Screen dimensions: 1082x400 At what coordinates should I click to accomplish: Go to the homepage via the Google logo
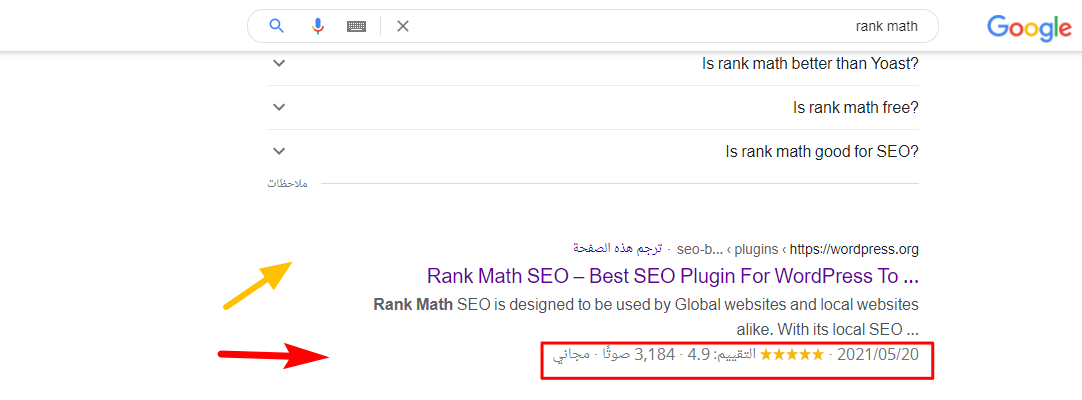coord(1029,28)
